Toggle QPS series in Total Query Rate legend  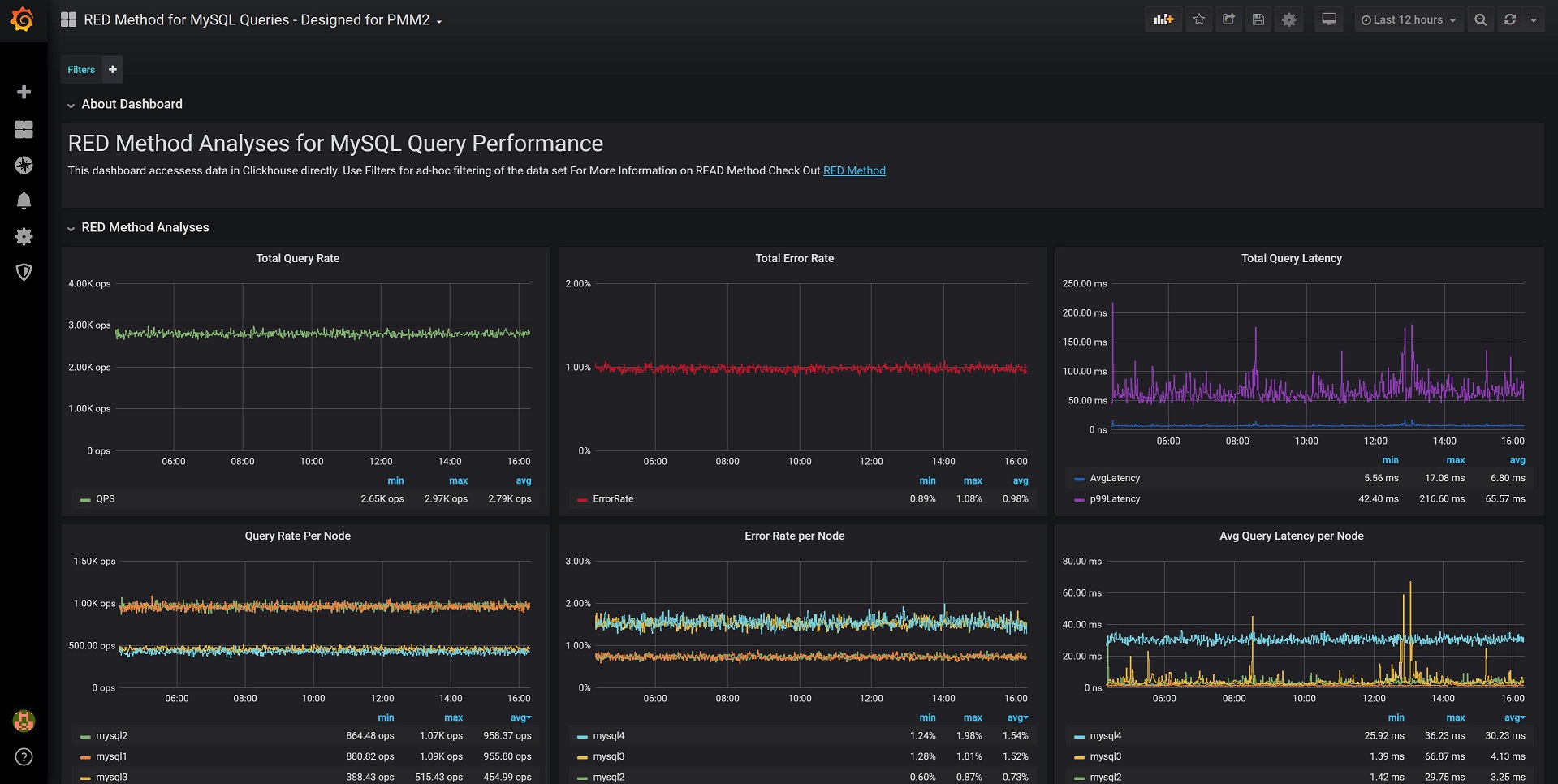[x=106, y=499]
